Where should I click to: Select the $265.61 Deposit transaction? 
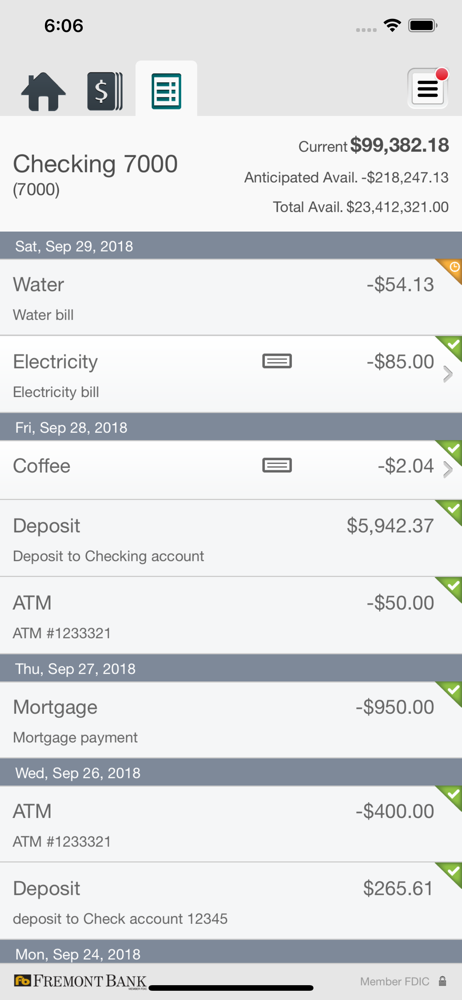pyautogui.click(x=231, y=901)
